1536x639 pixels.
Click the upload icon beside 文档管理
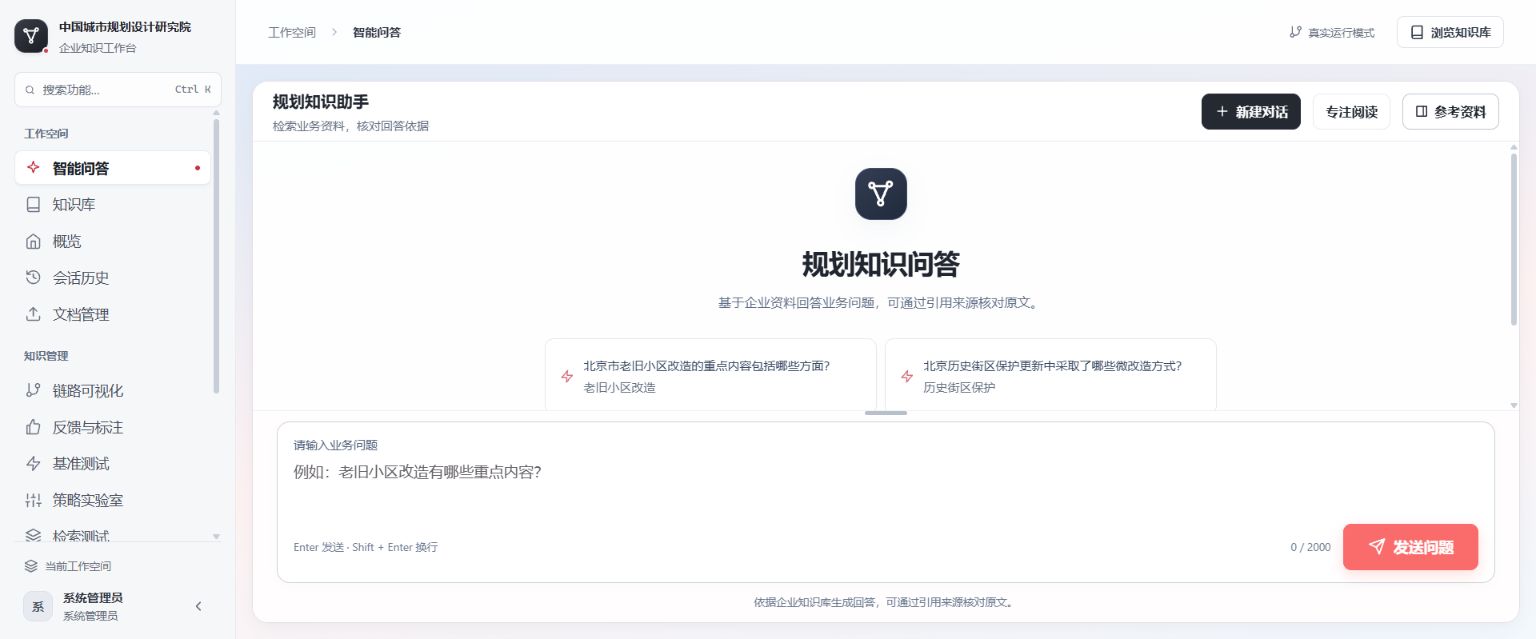click(33, 314)
